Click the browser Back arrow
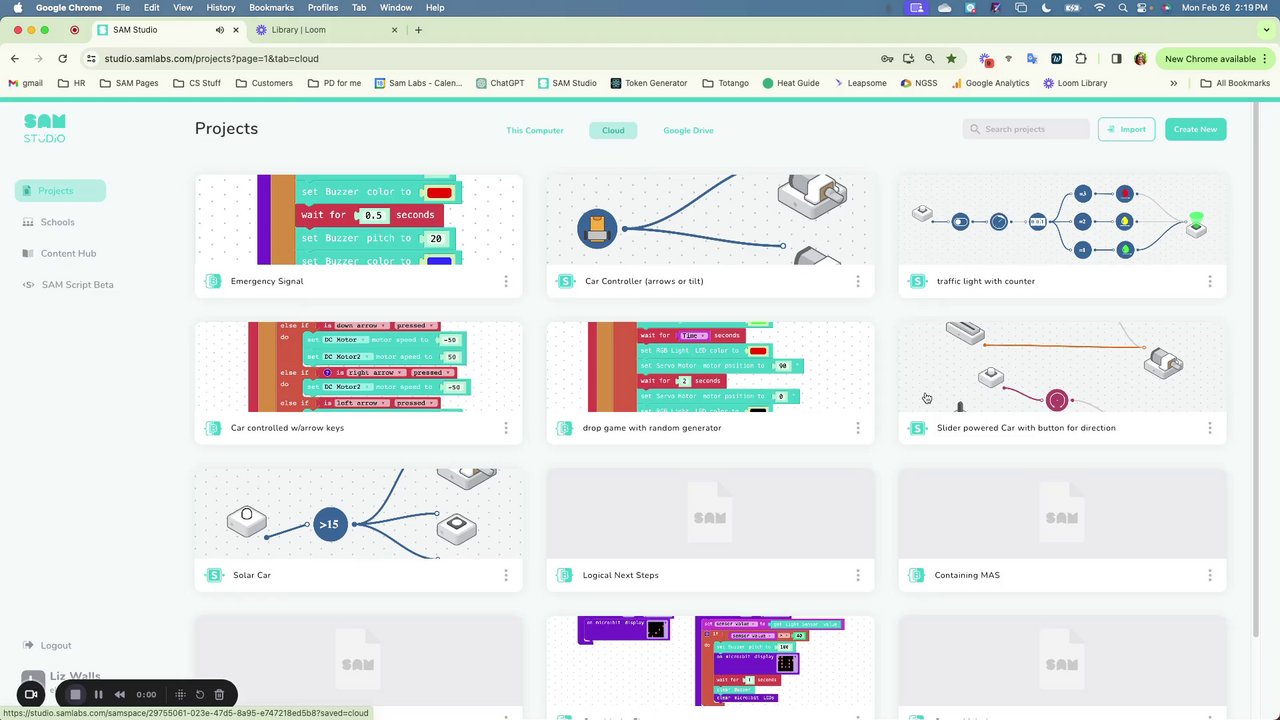The height and width of the screenshot is (720, 1280). (15, 59)
